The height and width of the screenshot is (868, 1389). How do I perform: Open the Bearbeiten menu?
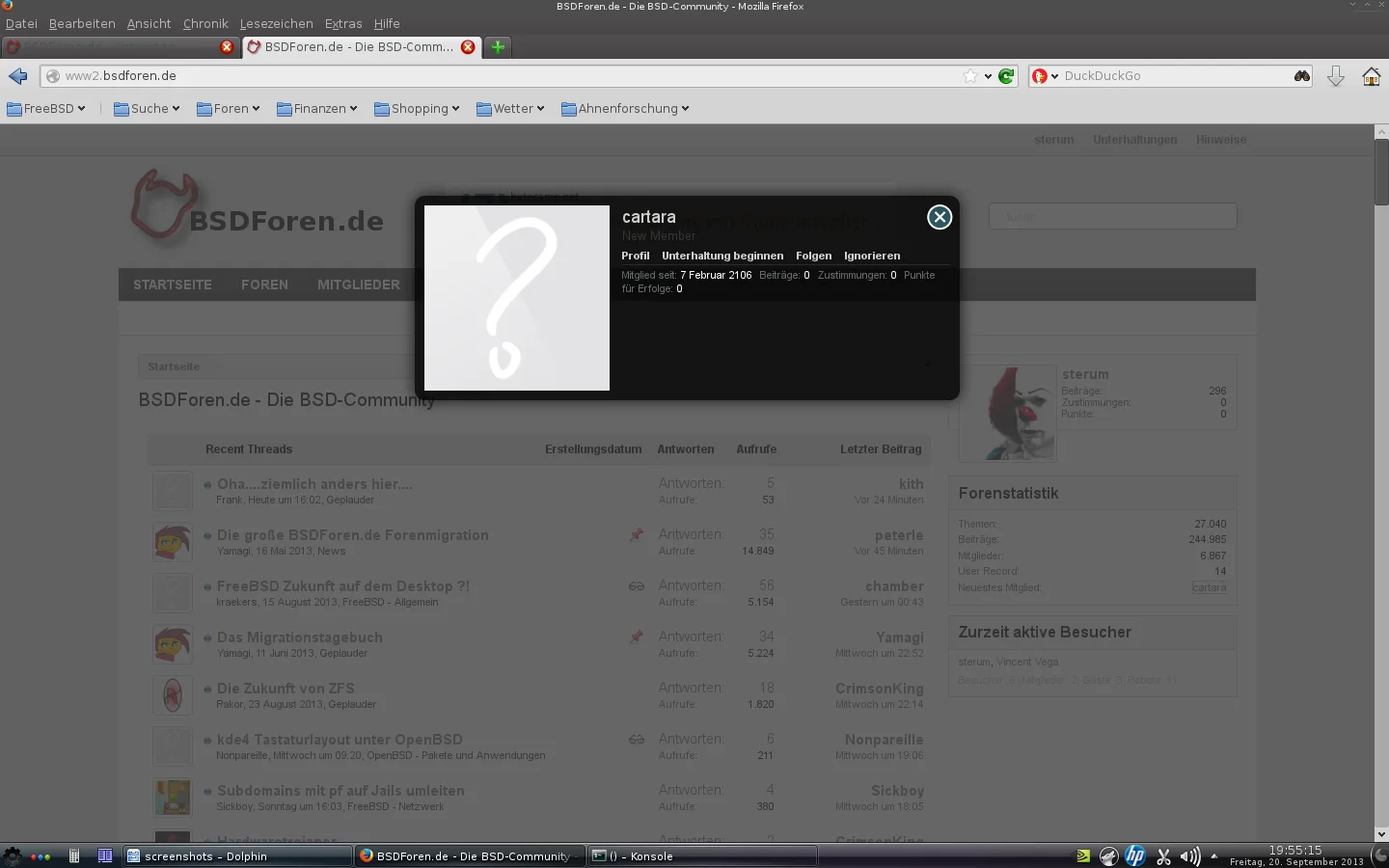[82, 23]
